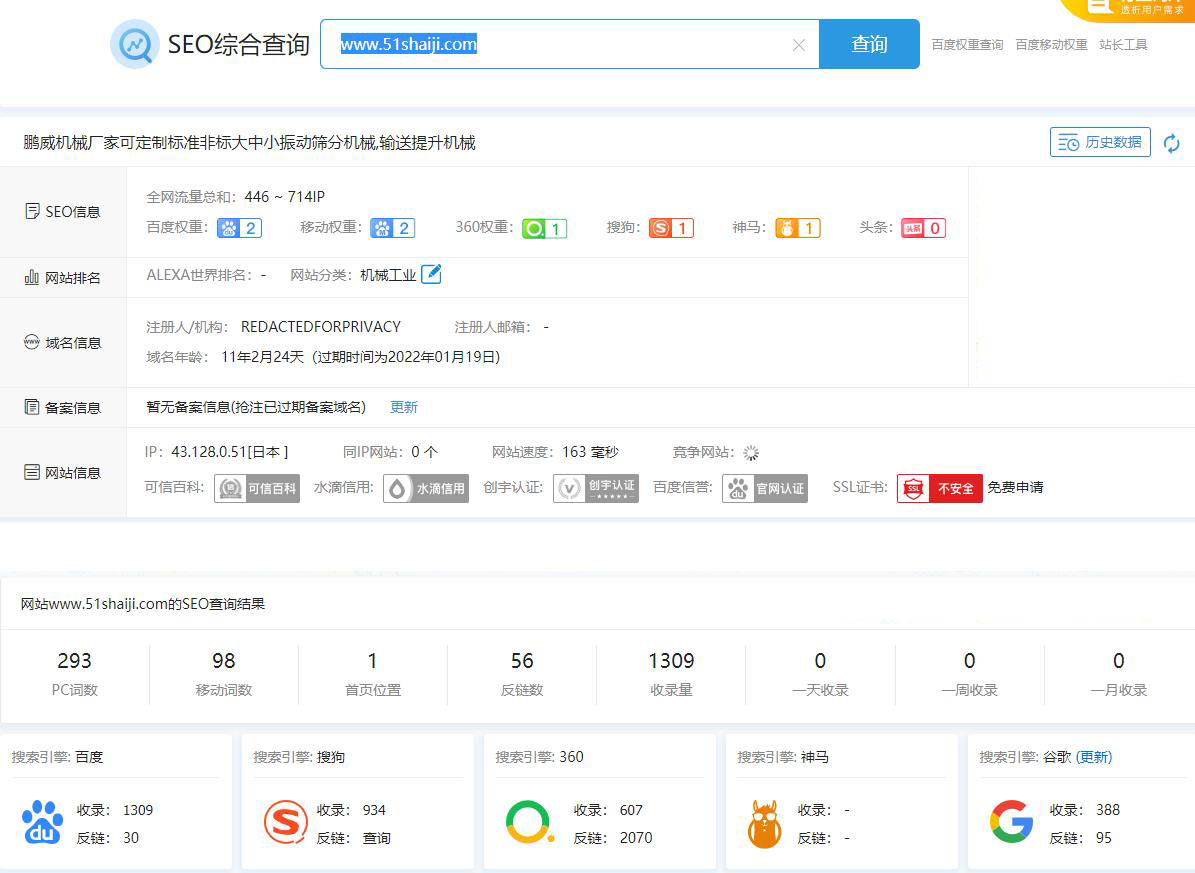1195x873 pixels.
Task: Edit the 网站分类 with the pencil icon
Action: (x=431, y=274)
